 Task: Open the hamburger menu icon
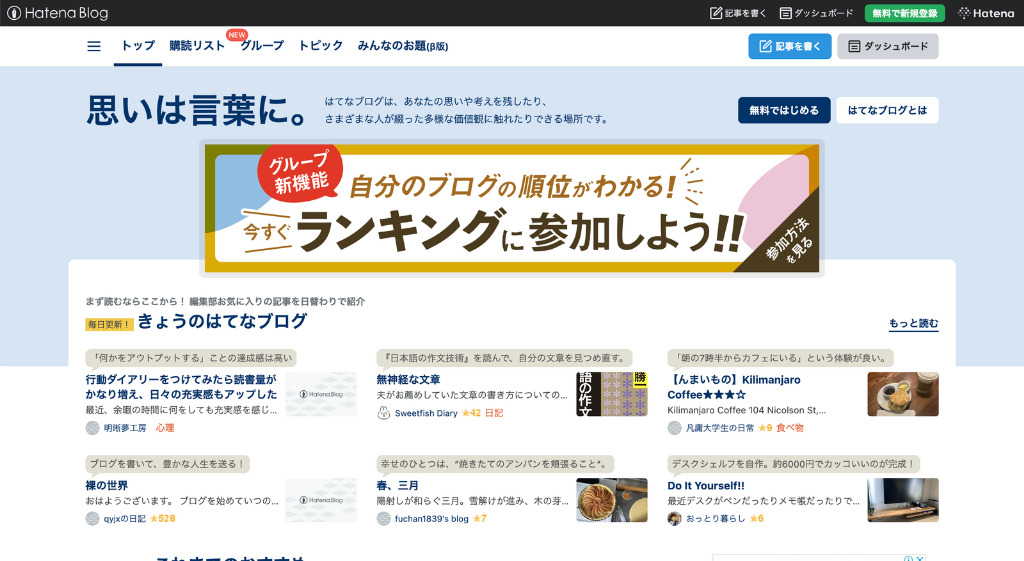coord(94,46)
